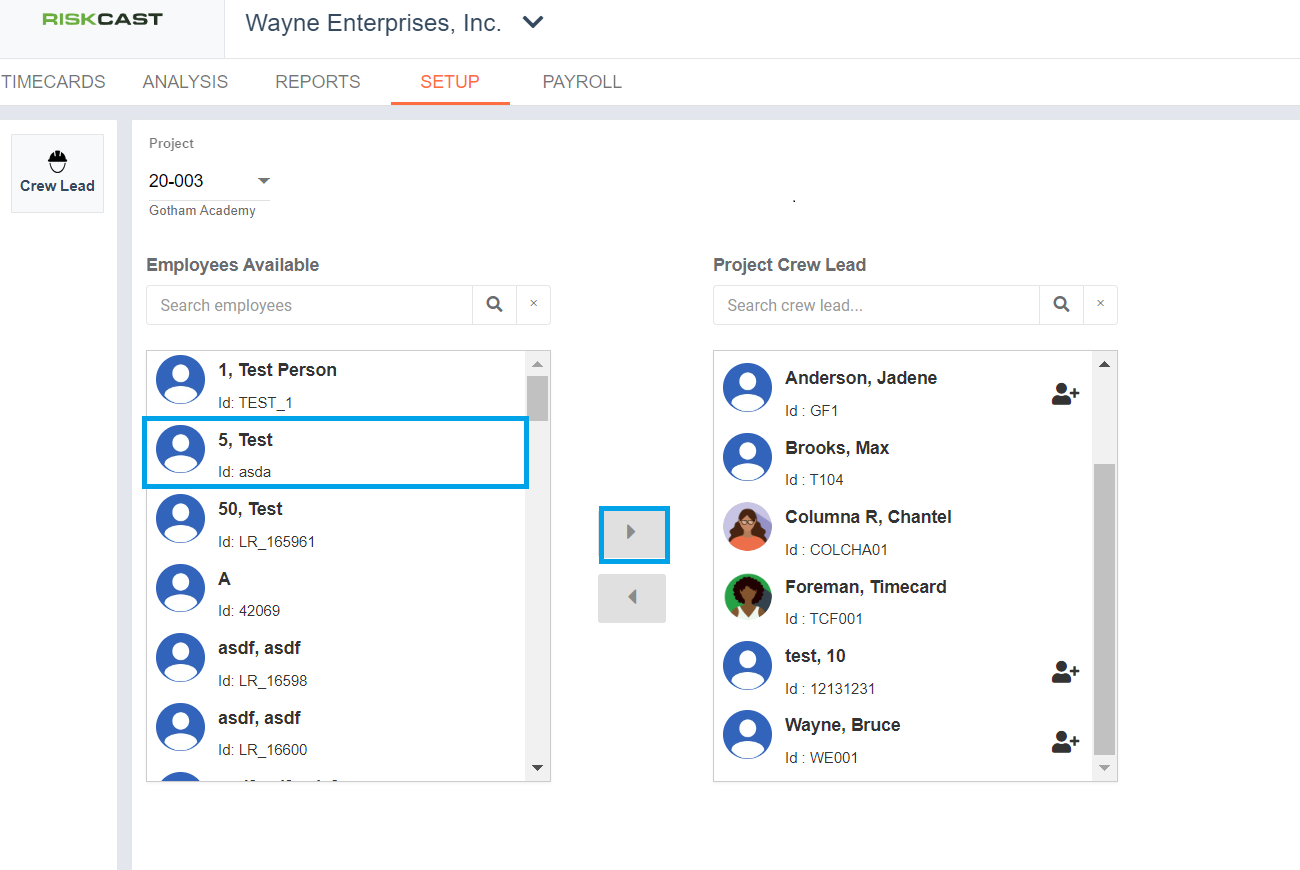Move selected employee to crew lead (right arrow)

632,533
